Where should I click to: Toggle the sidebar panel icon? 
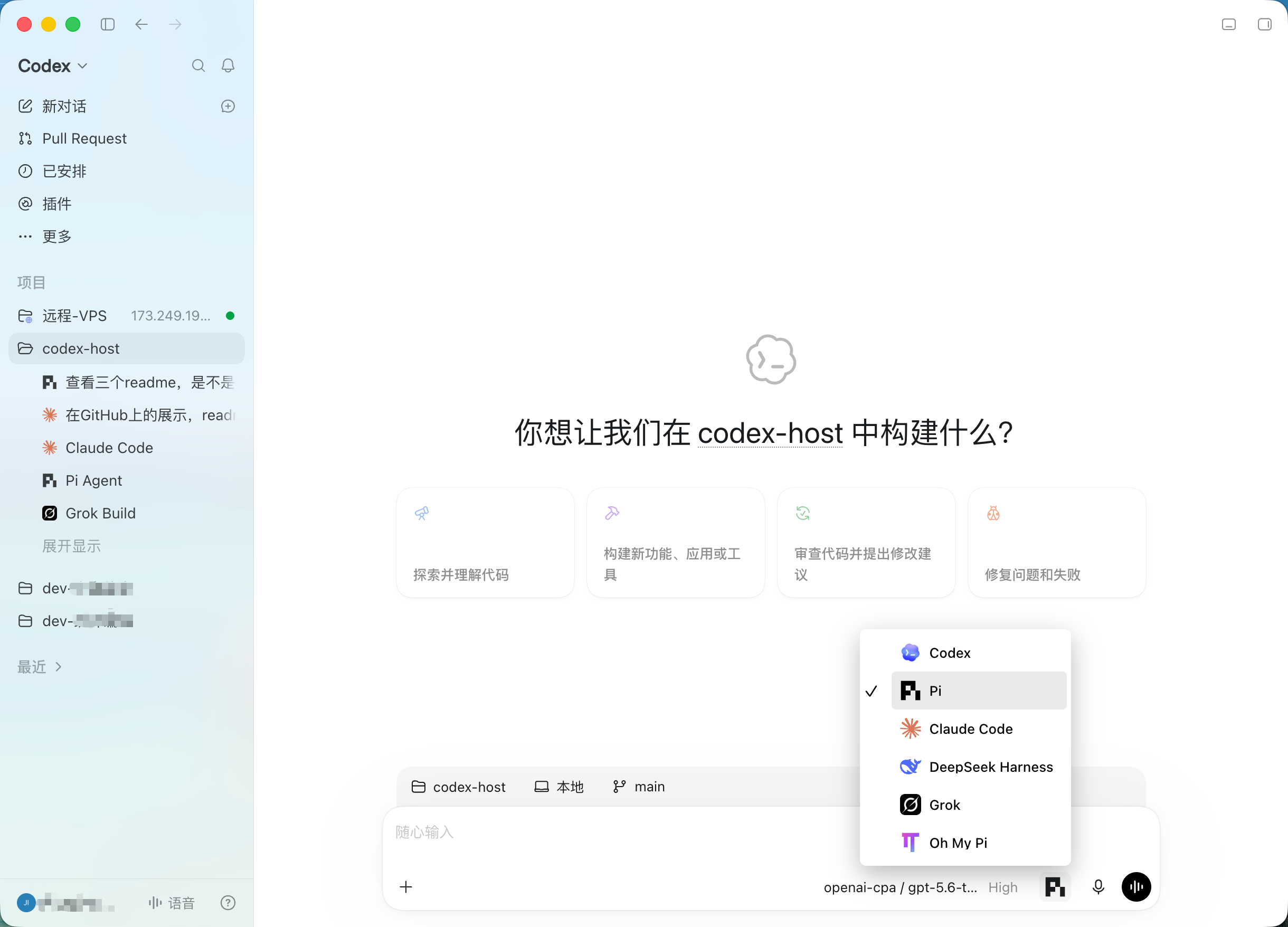click(x=107, y=24)
